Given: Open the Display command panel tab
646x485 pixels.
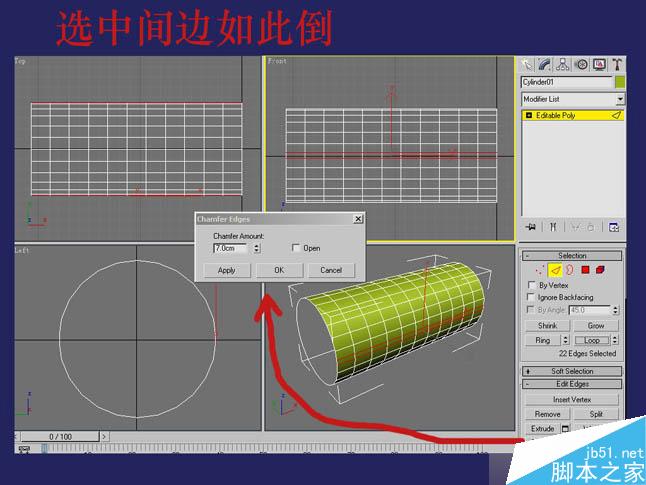Looking at the screenshot, I should 599,65.
